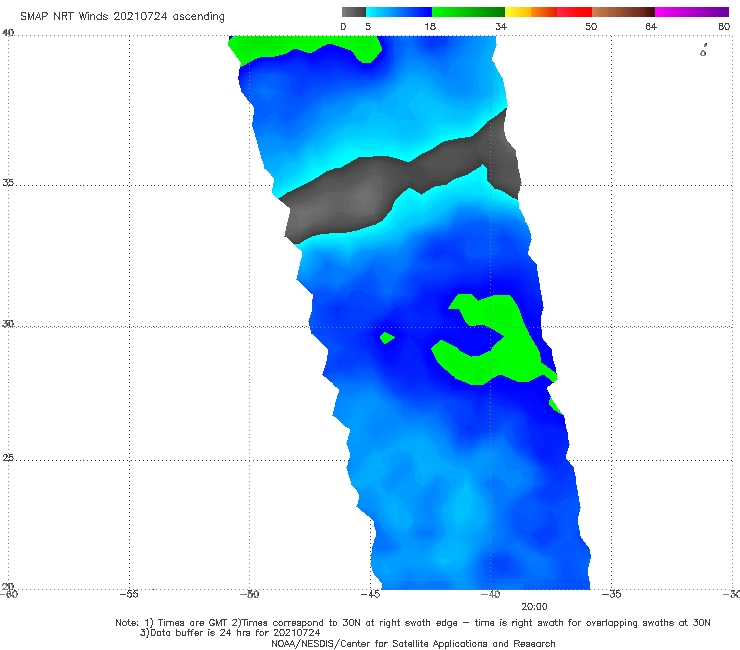Click the latitude label '35'

coord(8,182)
